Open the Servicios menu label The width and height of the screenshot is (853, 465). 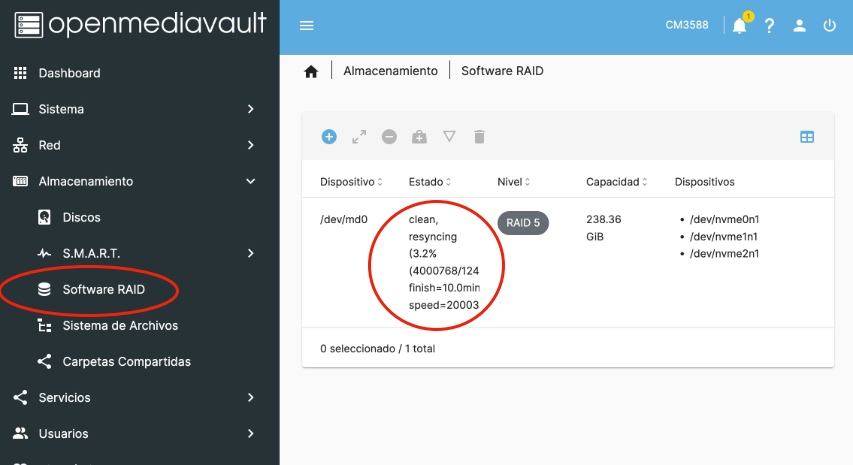coord(64,398)
